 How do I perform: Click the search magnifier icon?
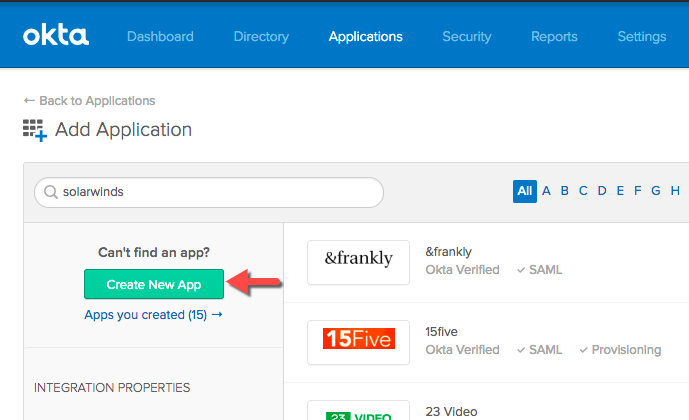click(x=51, y=192)
